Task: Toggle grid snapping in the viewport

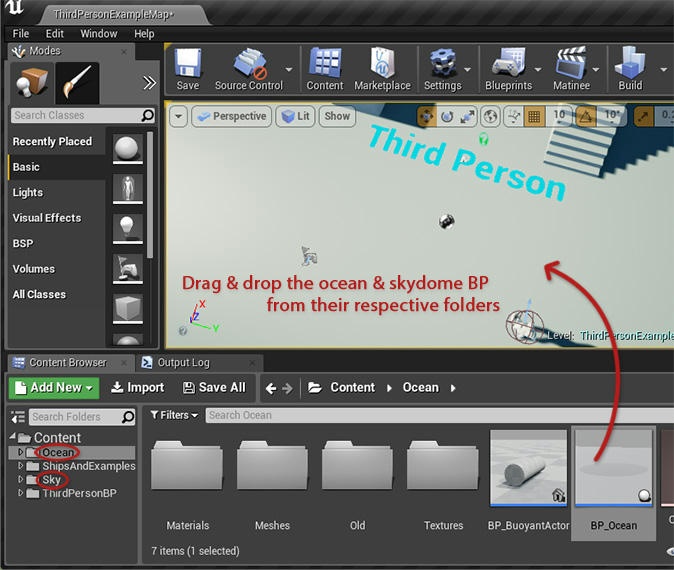Action: pyautogui.click(x=535, y=116)
